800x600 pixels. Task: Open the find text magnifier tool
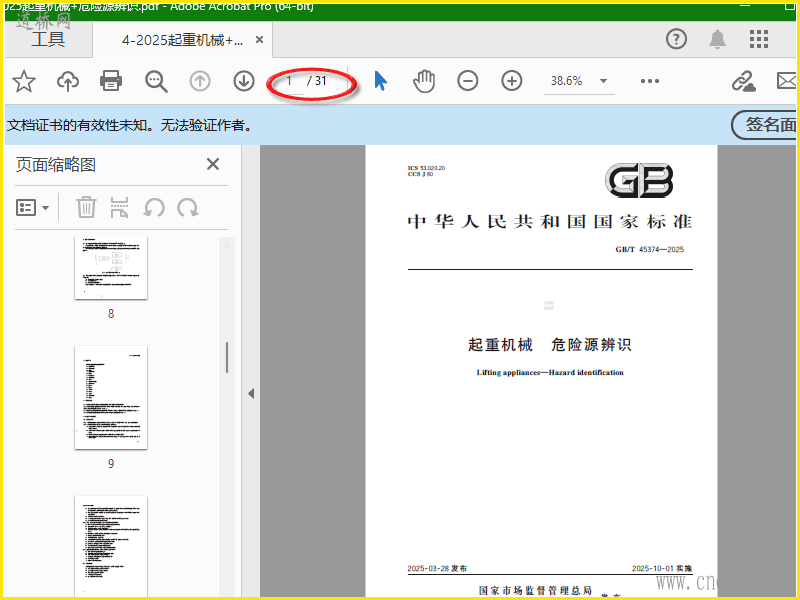point(156,81)
